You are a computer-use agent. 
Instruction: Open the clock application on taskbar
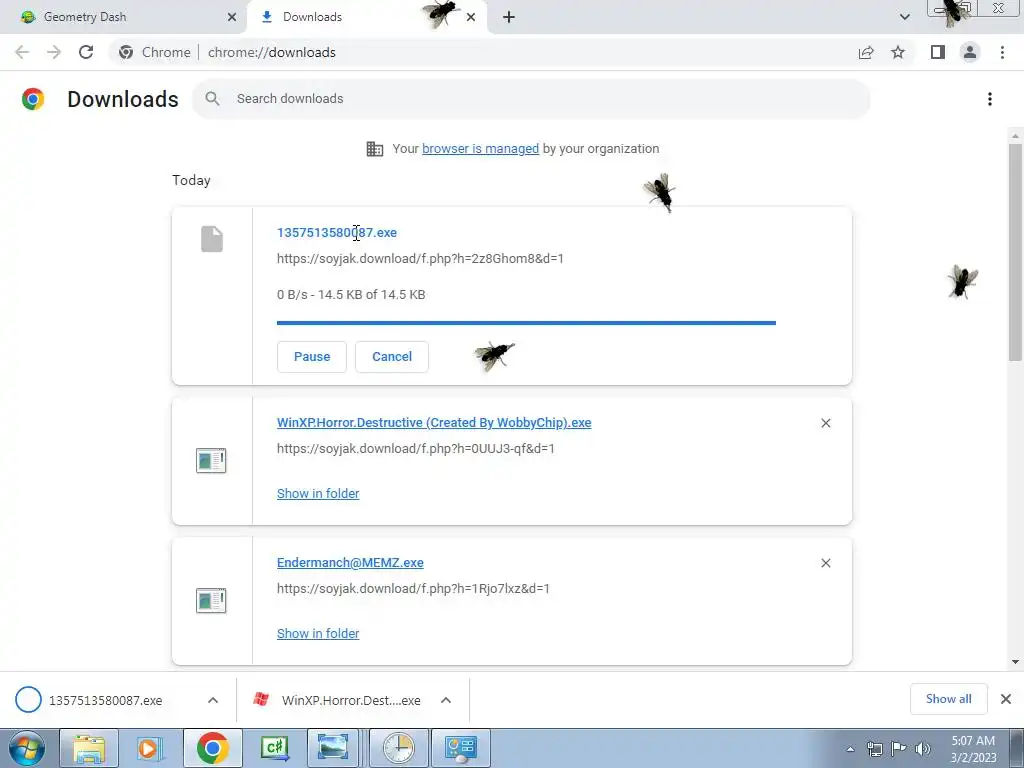pos(398,748)
